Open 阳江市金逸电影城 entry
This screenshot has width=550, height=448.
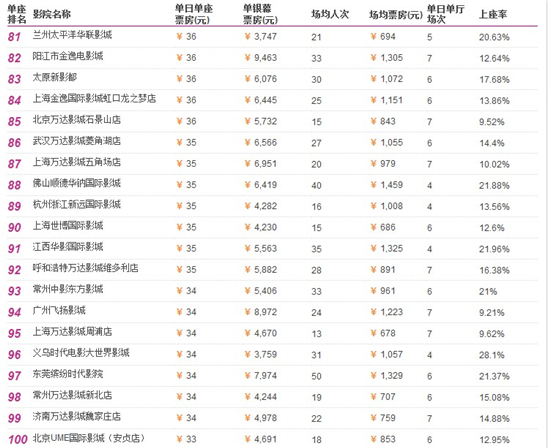coord(68,56)
